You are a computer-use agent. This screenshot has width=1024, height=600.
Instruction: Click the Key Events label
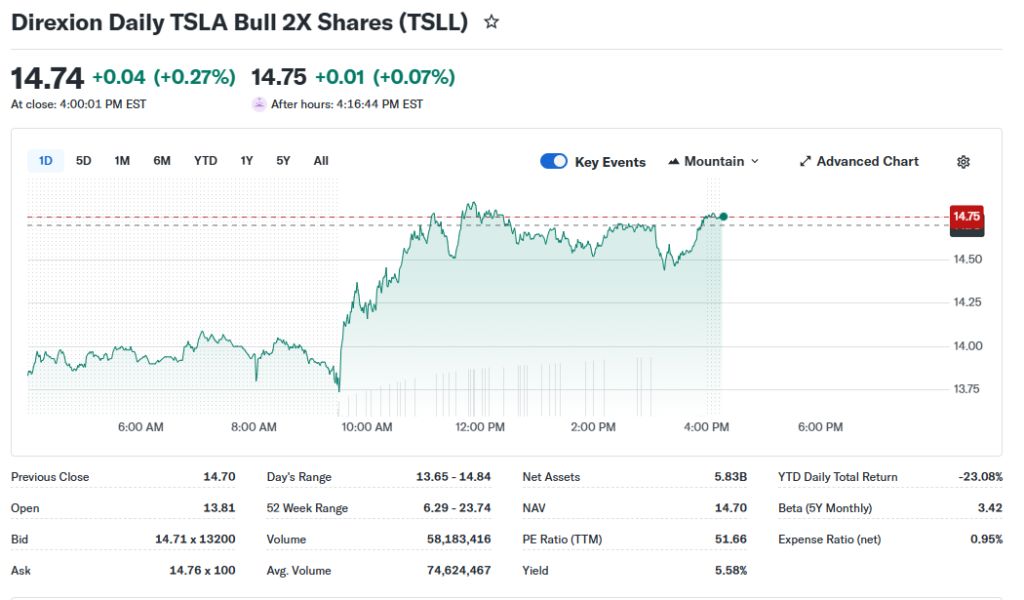610,162
